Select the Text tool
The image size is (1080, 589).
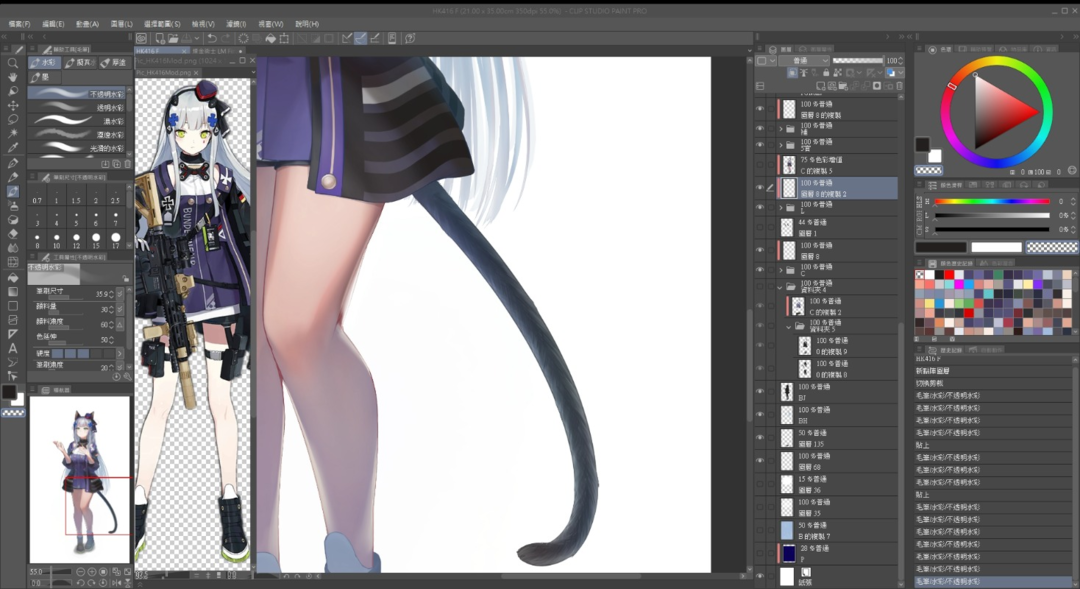point(12,349)
